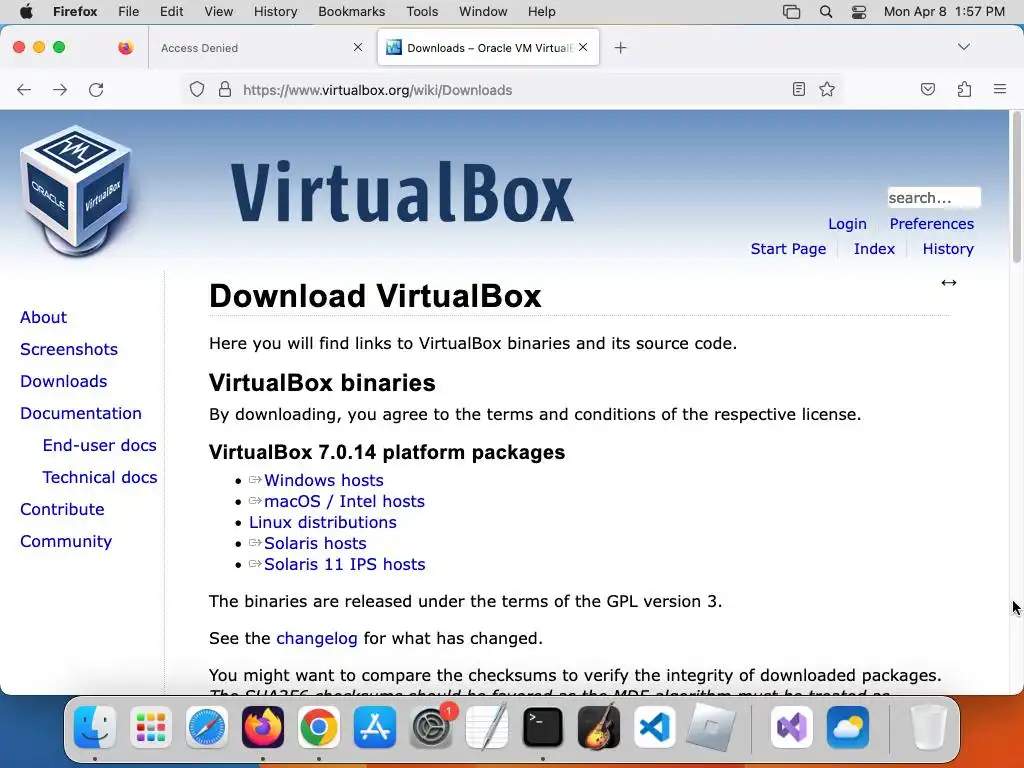This screenshot has height=768, width=1024.
Task: Click the VirtualBox cube logo
Action: coord(76,189)
